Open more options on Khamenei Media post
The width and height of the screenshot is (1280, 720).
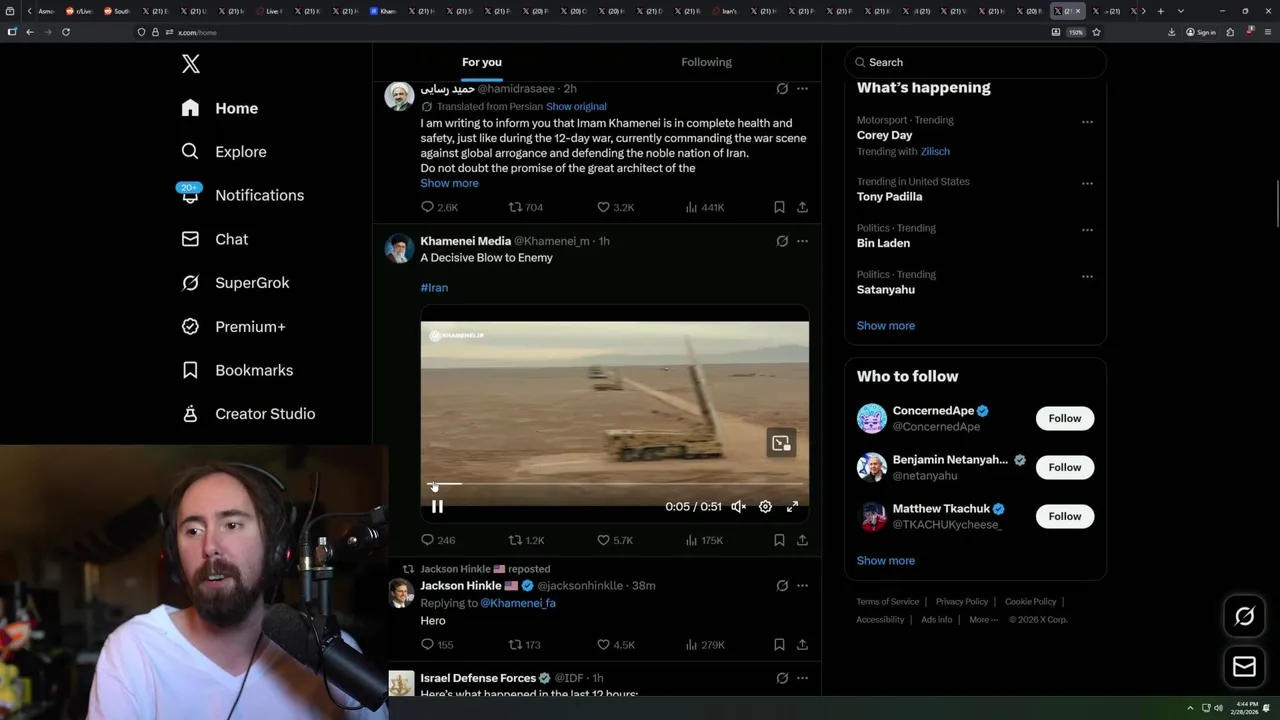point(802,241)
